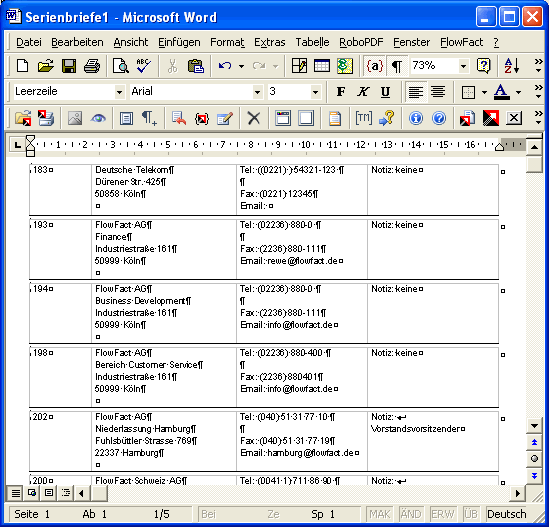The width and height of the screenshot is (549, 527).
Task: Click the FlowFact folder with arrow icon
Action: (23, 118)
